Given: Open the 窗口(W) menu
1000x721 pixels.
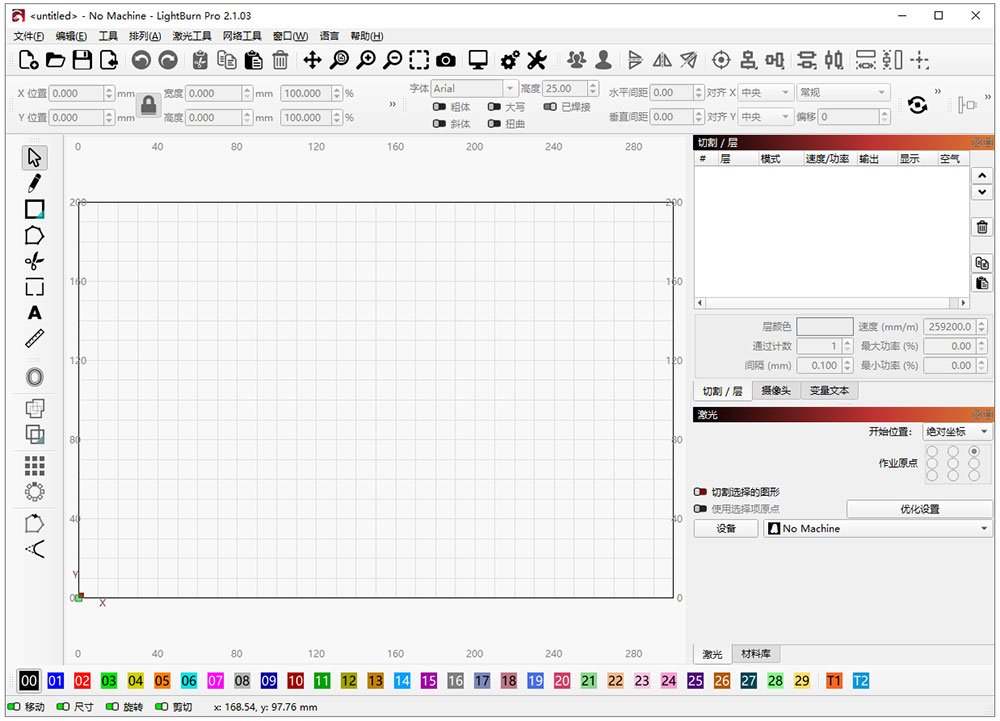Looking at the screenshot, I should click(290, 36).
